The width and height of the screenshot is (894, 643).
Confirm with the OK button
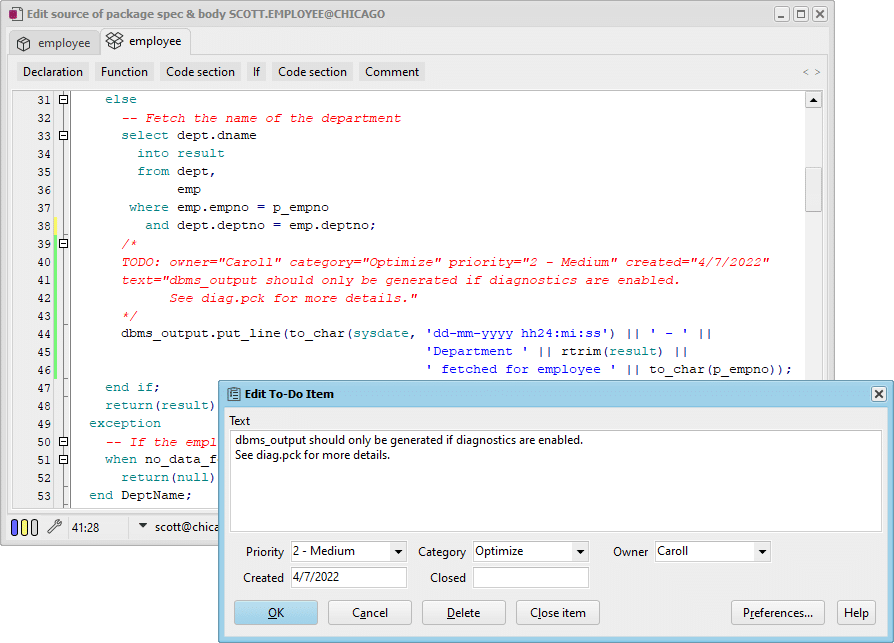[x=276, y=613]
